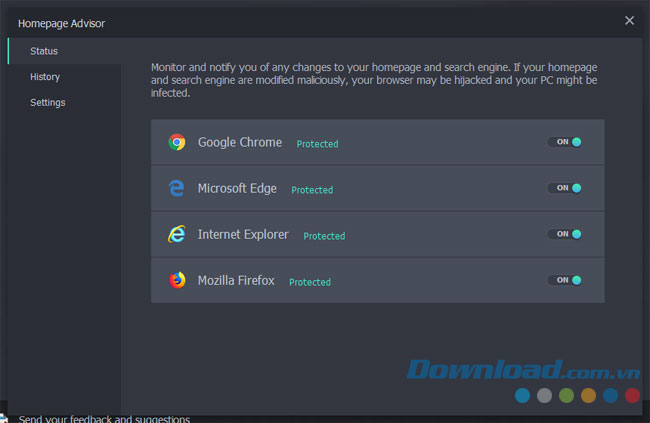Click the Homepage Advisor window title
The width and height of the screenshot is (650, 423).
[61, 24]
